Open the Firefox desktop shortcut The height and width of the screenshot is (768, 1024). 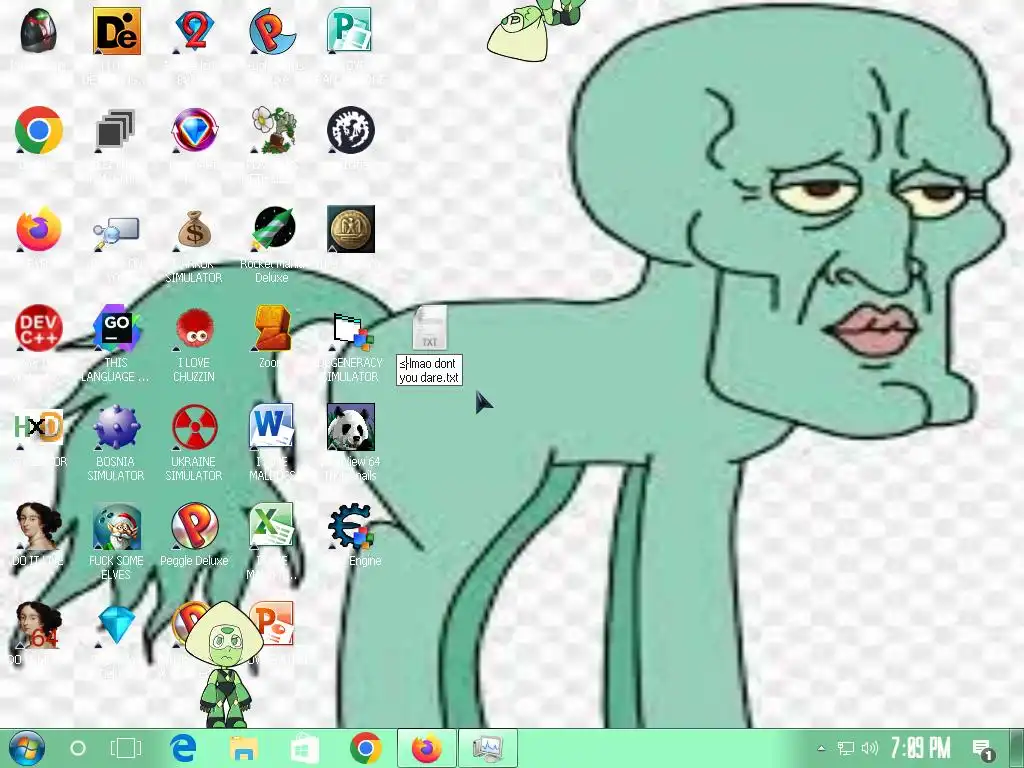click(39, 229)
